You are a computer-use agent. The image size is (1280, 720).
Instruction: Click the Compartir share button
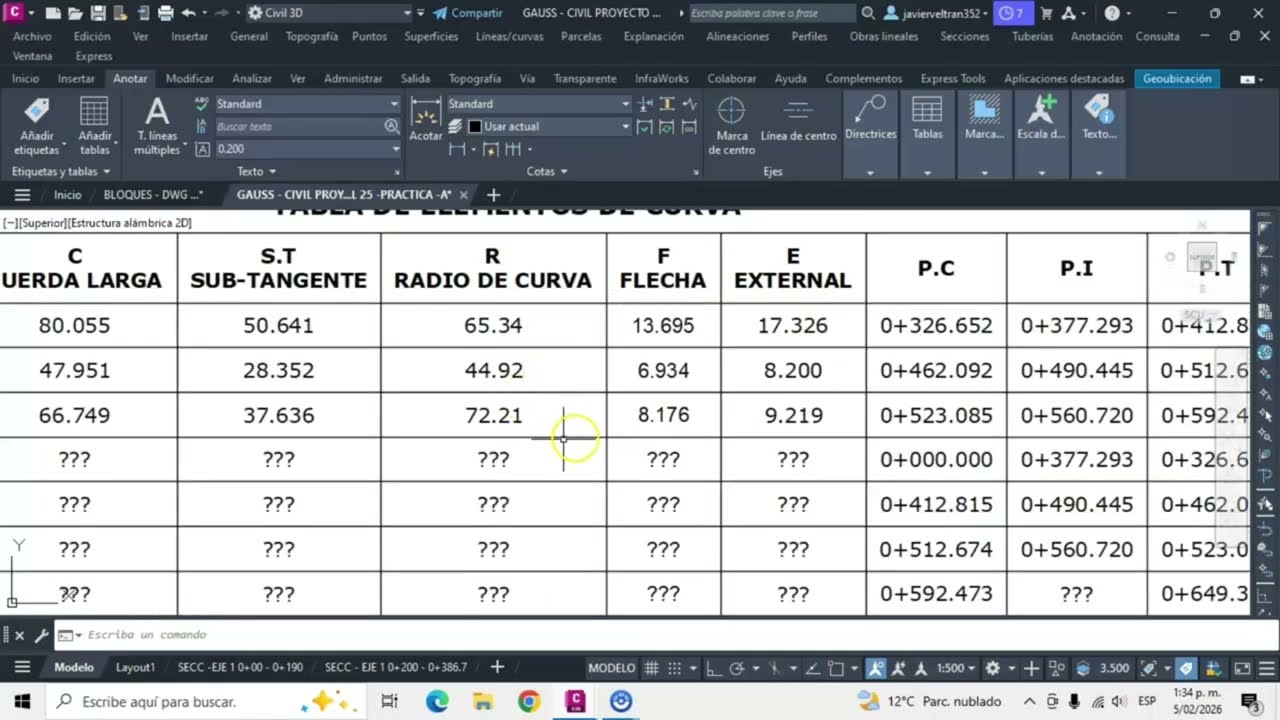click(468, 13)
